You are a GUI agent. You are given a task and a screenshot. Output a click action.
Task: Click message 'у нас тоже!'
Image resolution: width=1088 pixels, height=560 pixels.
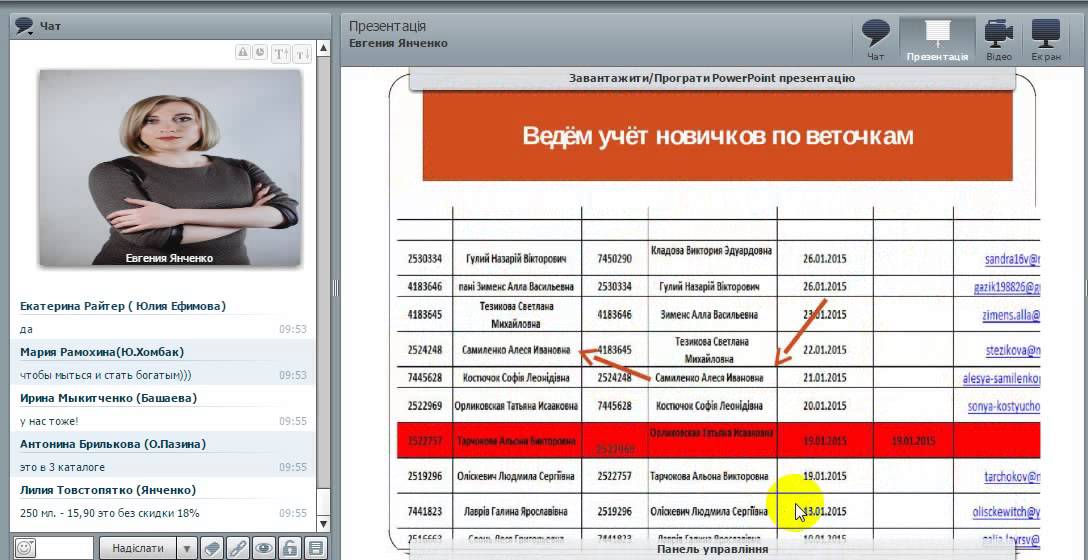(49, 421)
